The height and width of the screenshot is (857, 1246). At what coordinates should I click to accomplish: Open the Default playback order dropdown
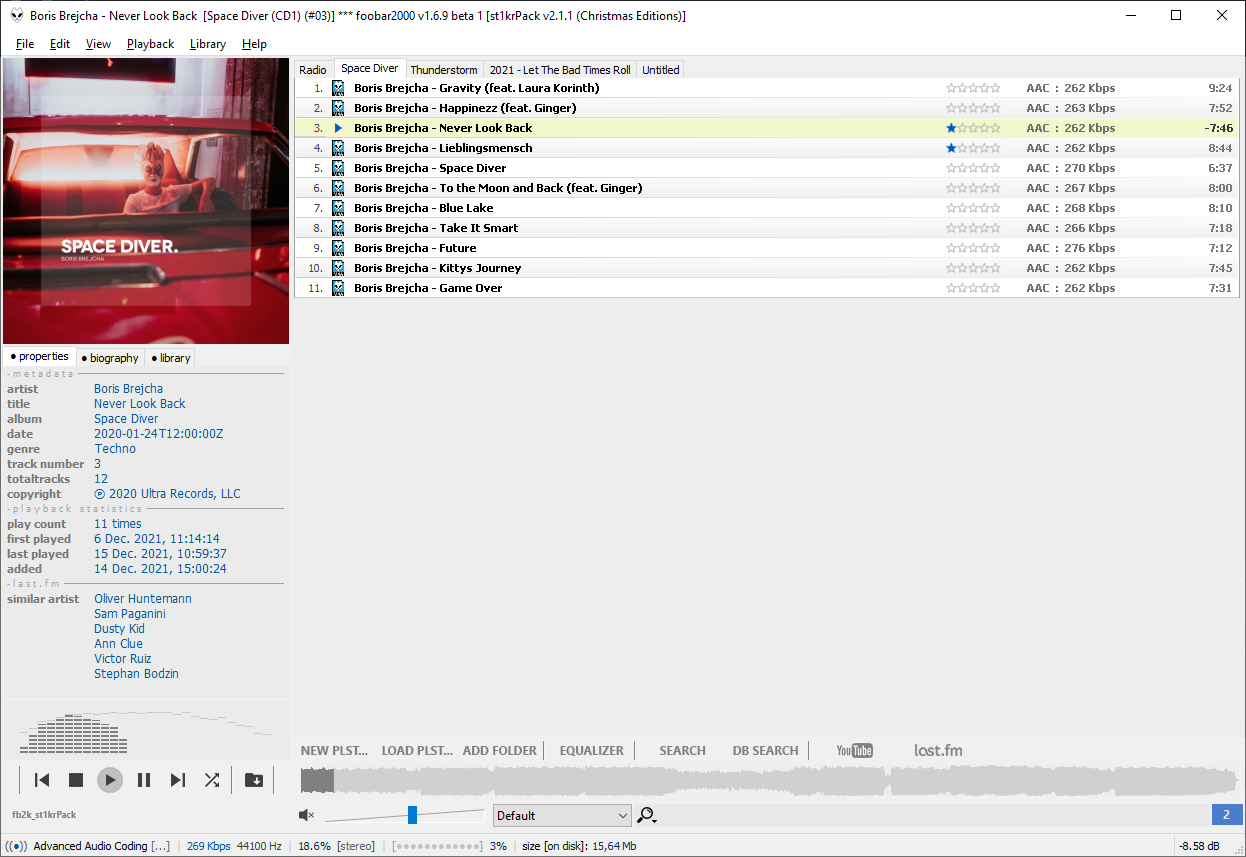[x=562, y=815]
